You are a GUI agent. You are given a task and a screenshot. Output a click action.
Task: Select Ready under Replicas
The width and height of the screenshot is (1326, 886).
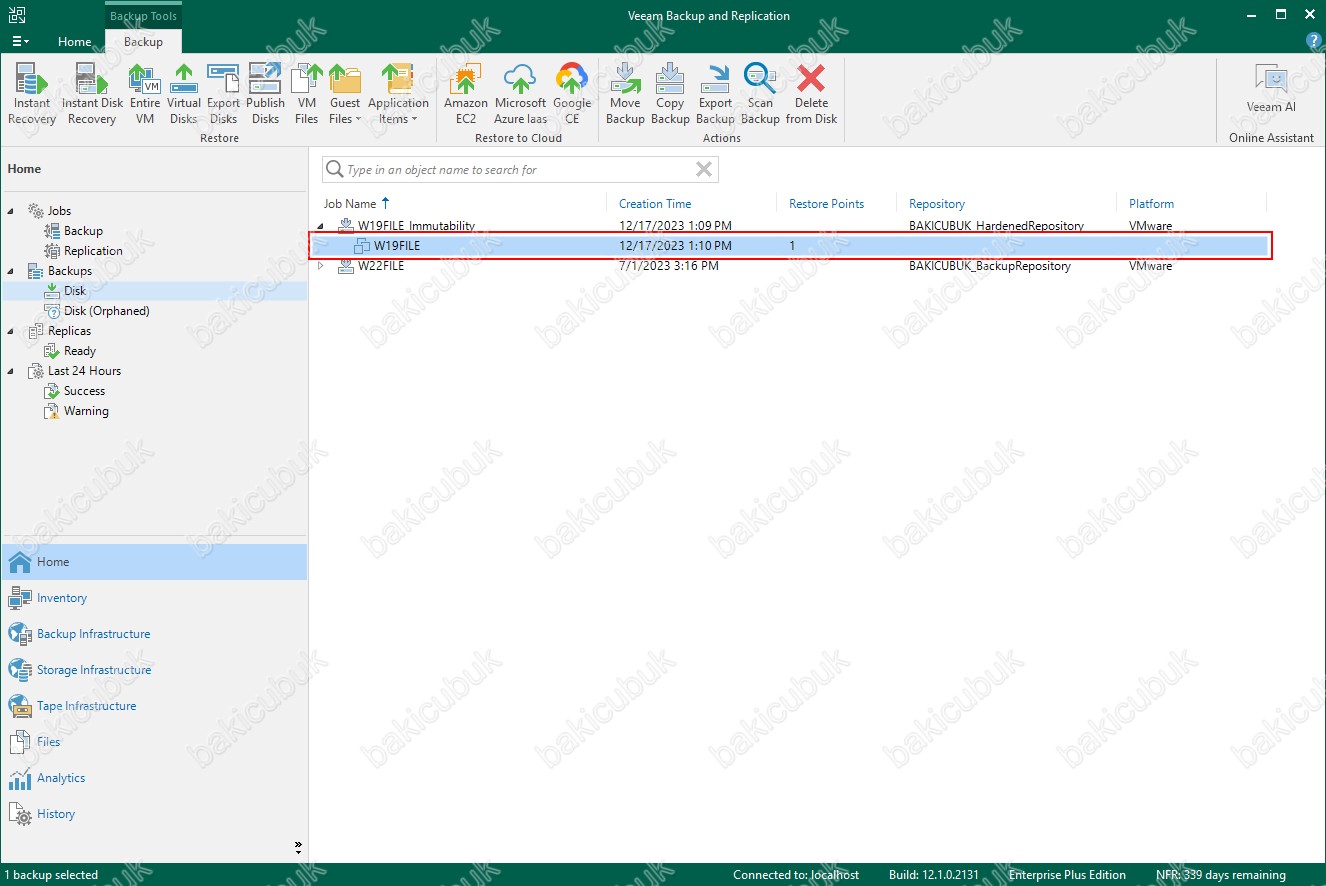80,351
